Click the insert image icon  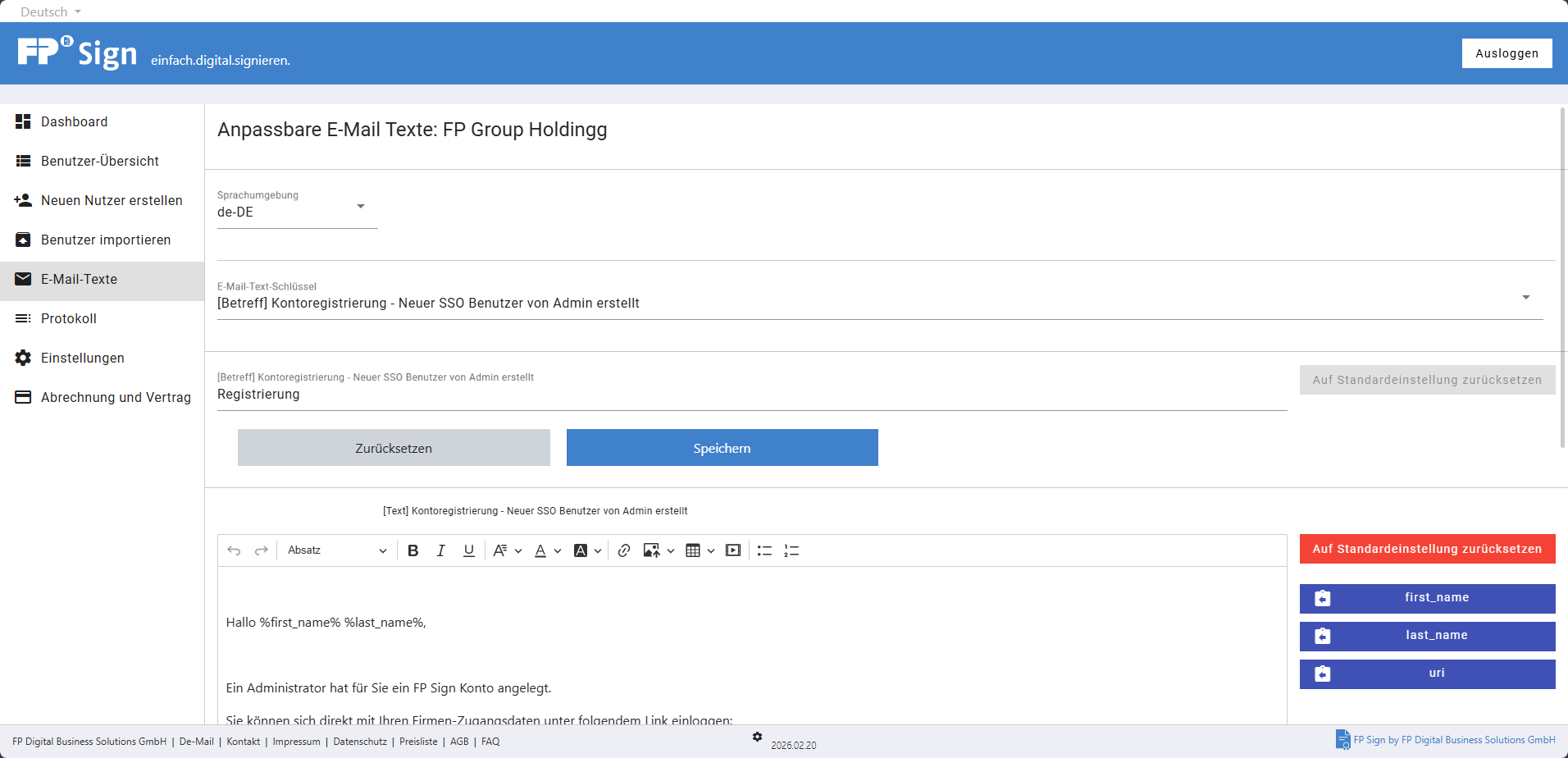(x=652, y=550)
